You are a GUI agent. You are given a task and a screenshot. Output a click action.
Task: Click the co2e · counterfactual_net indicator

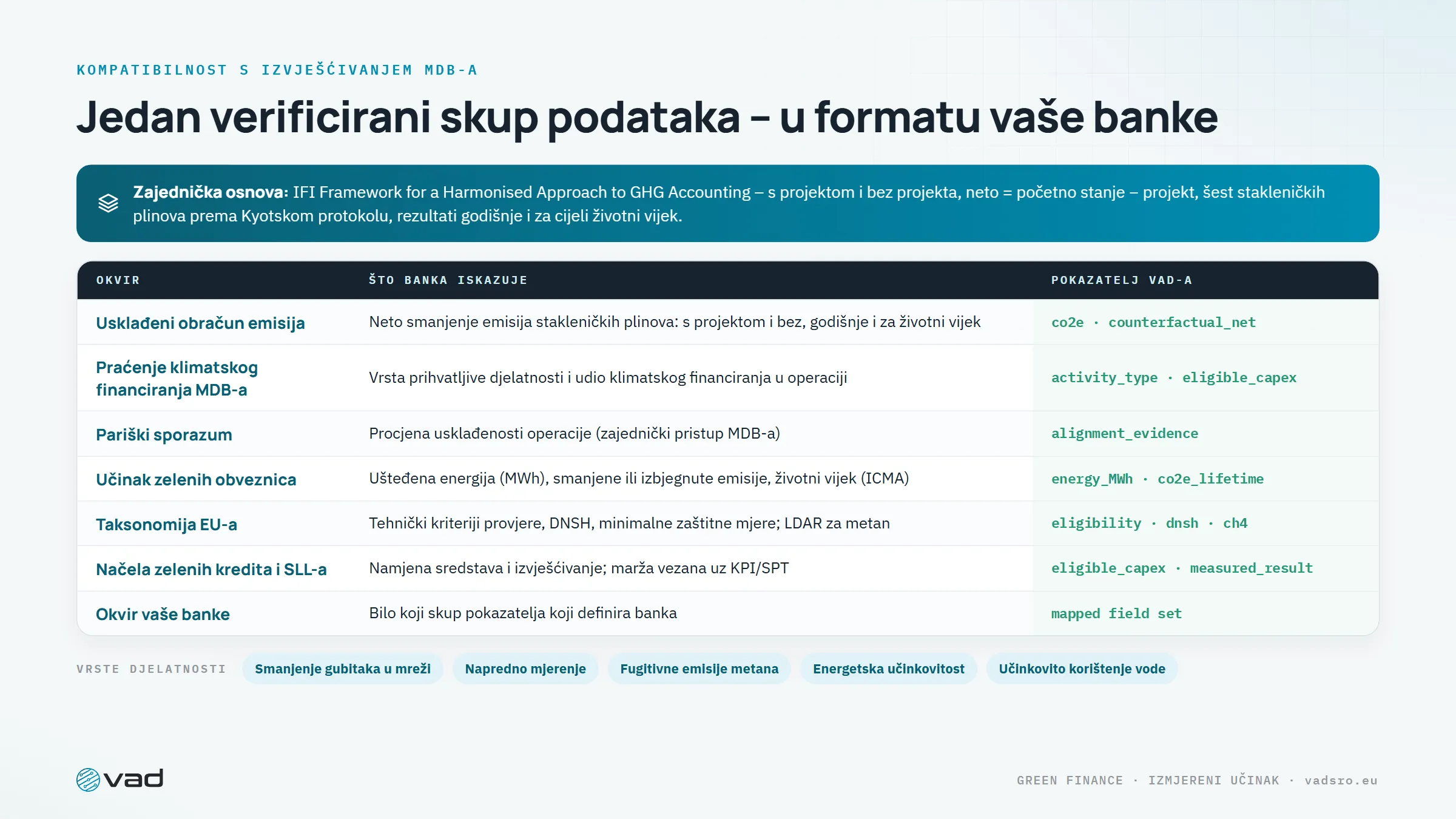click(1153, 323)
